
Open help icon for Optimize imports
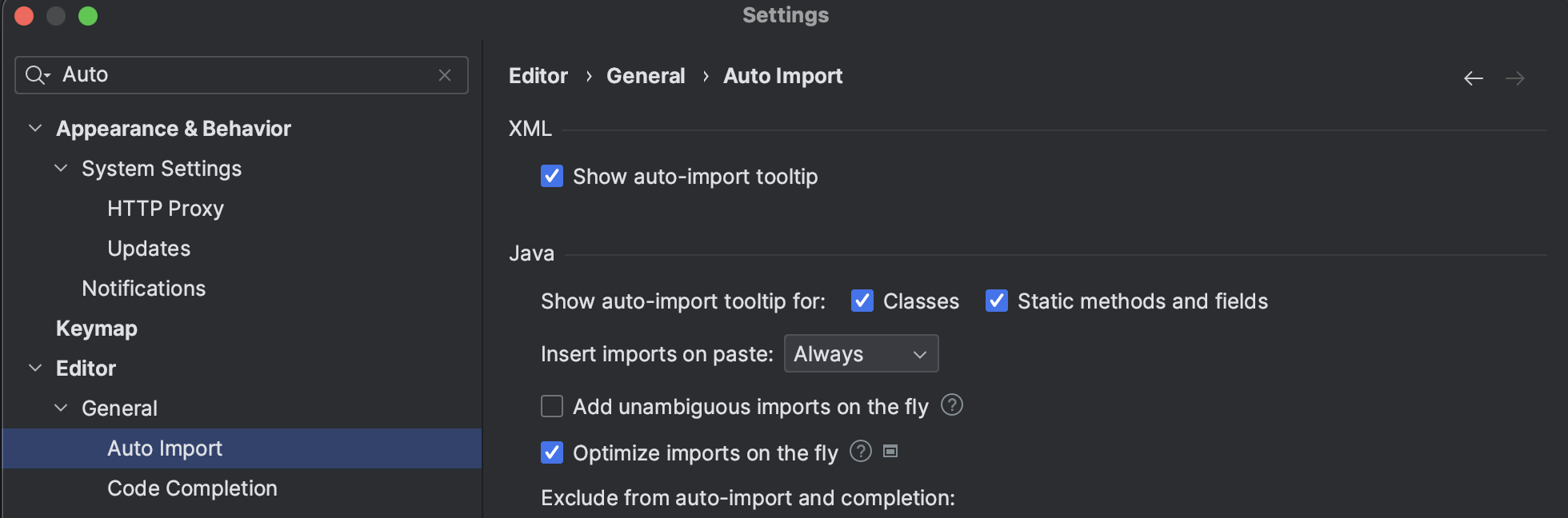(x=860, y=452)
